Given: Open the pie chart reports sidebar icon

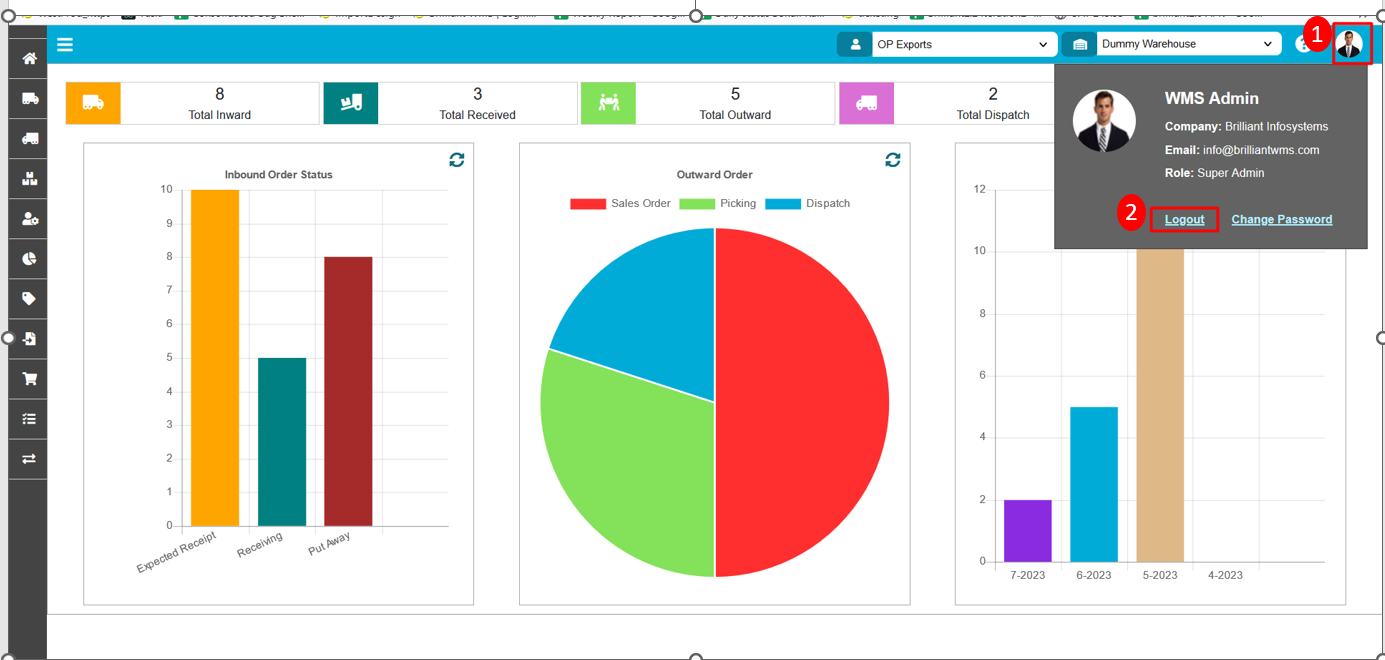Looking at the screenshot, I should (x=29, y=259).
